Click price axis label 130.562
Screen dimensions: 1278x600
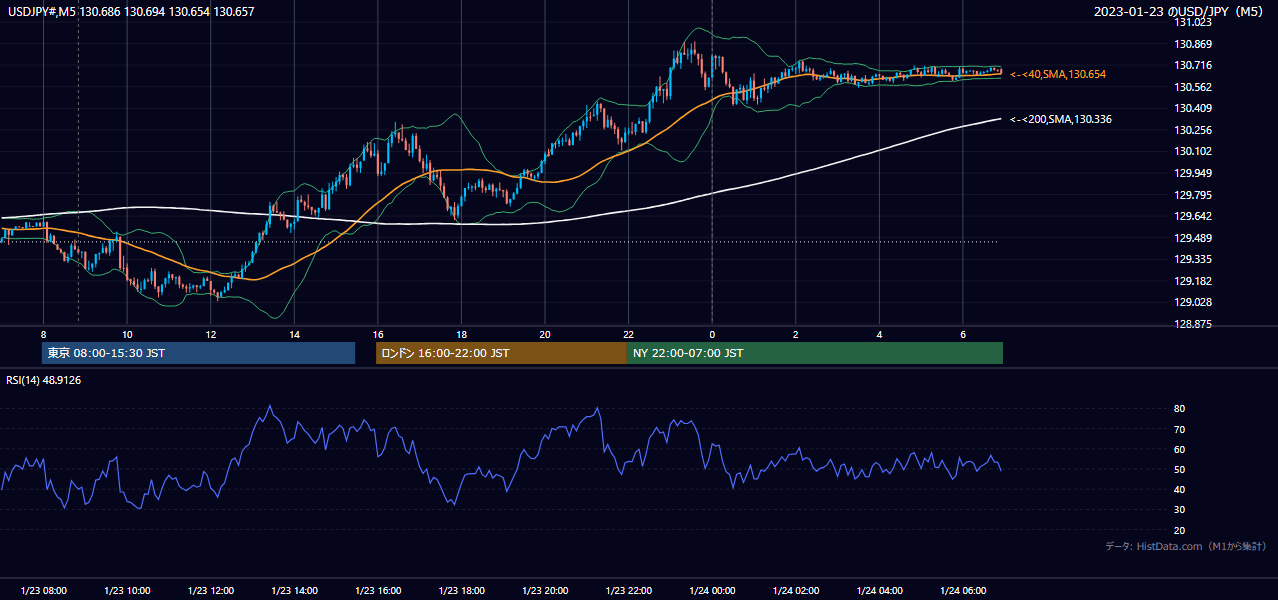(1193, 87)
